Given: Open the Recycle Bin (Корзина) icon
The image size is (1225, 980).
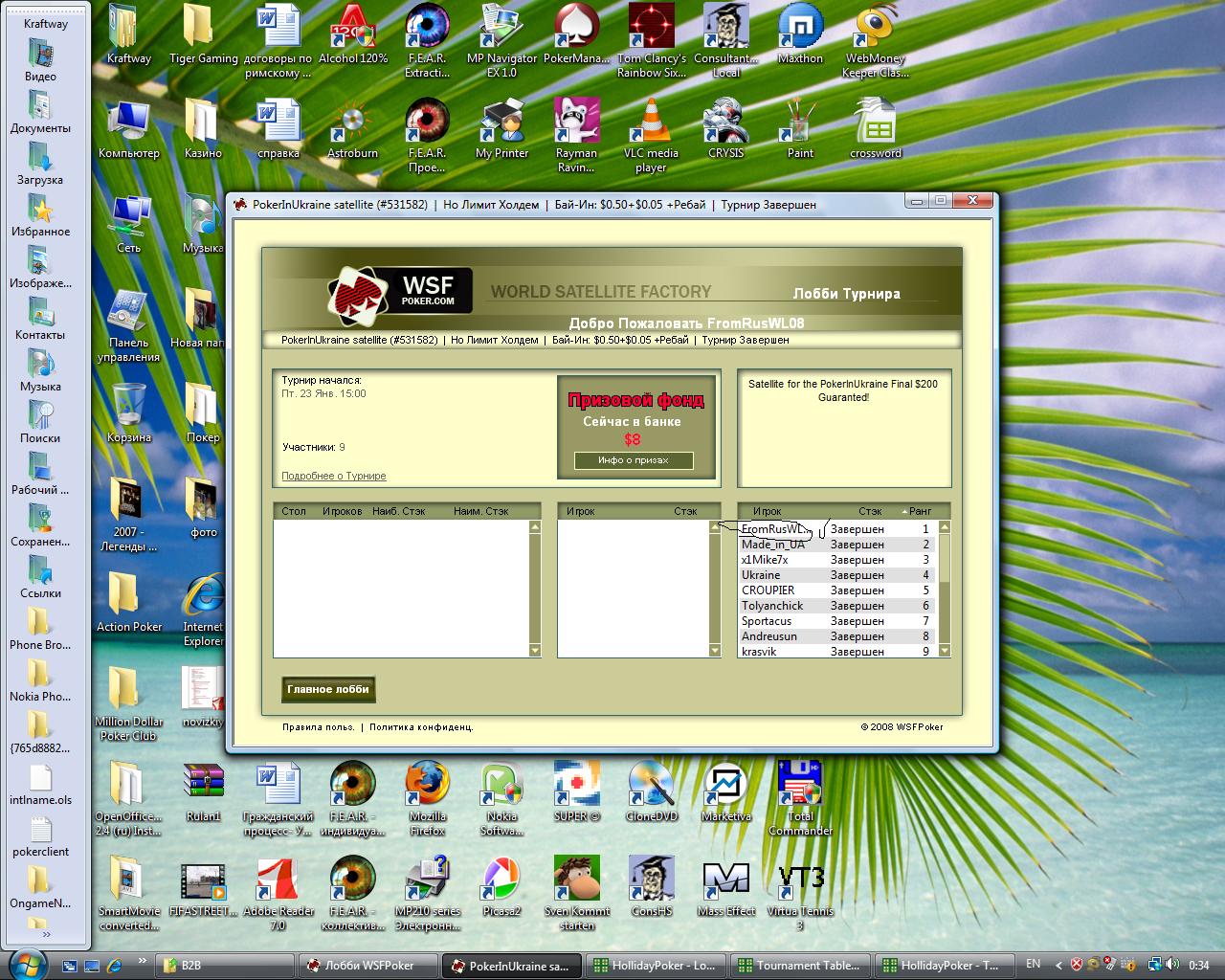Looking at the screenshot, I should click(128, 407).
